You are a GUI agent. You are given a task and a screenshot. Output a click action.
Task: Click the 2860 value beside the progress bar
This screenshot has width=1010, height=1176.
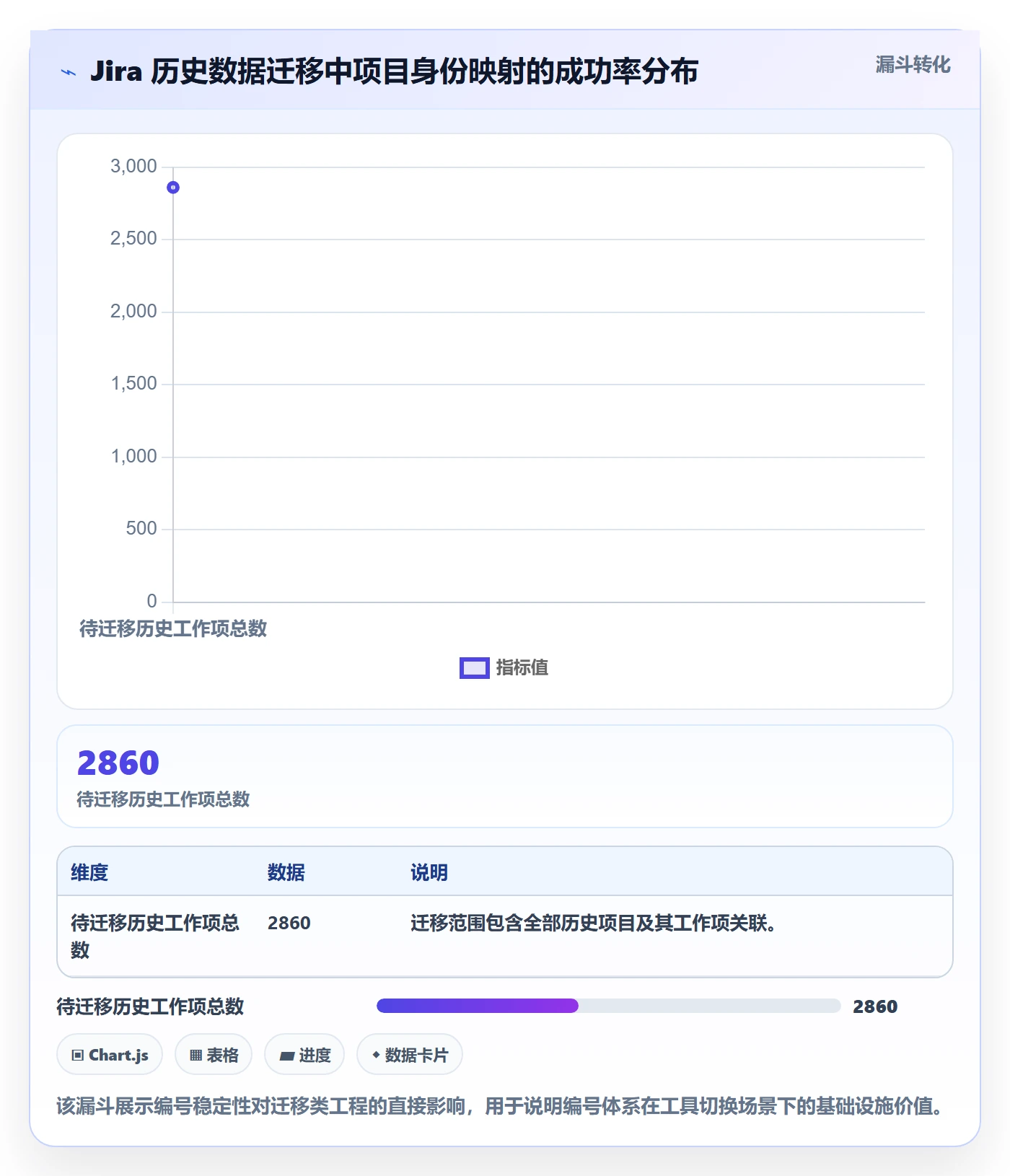pyautogui.click(x=875, y=1006)
